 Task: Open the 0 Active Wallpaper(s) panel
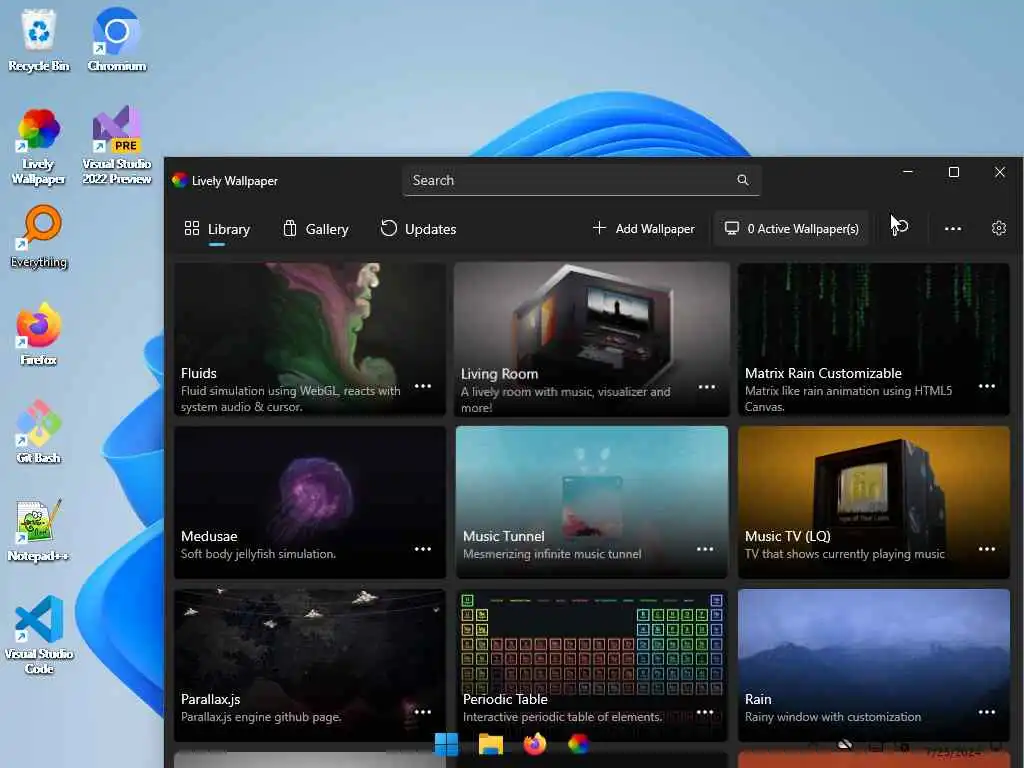(792, 229)
